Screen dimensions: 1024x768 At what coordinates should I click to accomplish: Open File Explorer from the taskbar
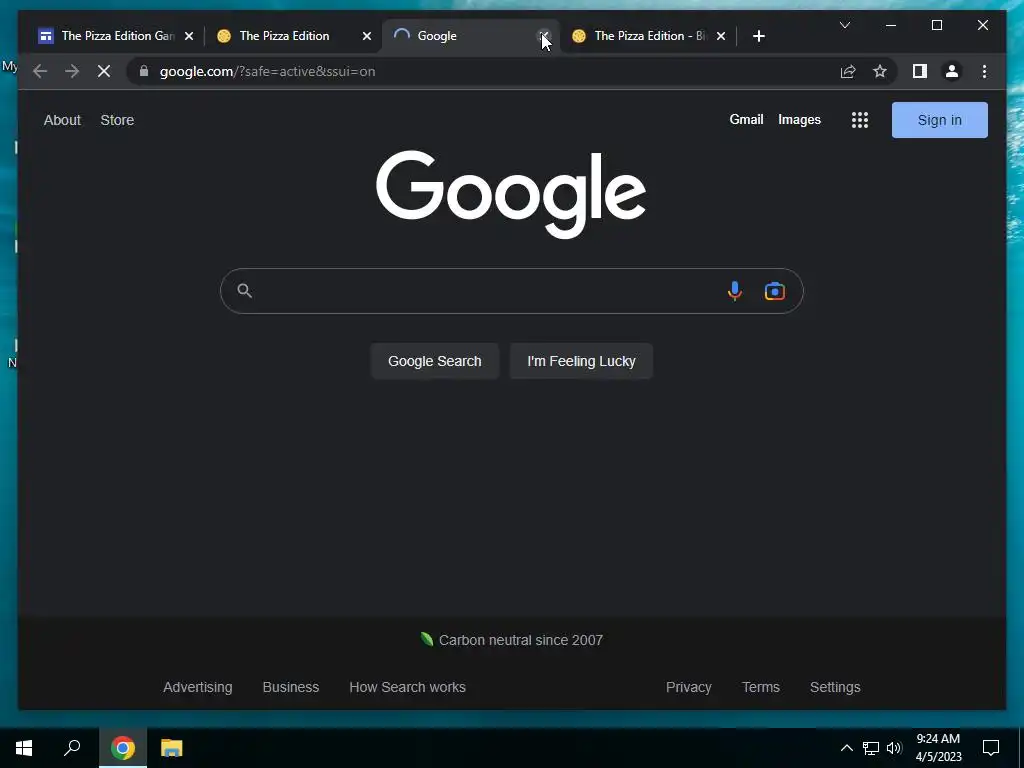[x=172, y=748]
